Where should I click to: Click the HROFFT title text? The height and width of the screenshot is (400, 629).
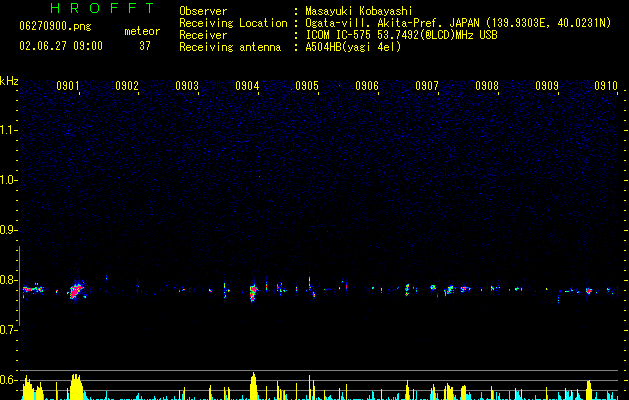point(102,8)
